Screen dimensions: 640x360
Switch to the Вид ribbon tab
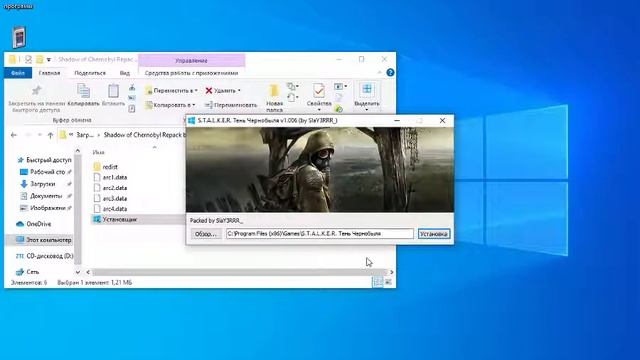point(124,73)
